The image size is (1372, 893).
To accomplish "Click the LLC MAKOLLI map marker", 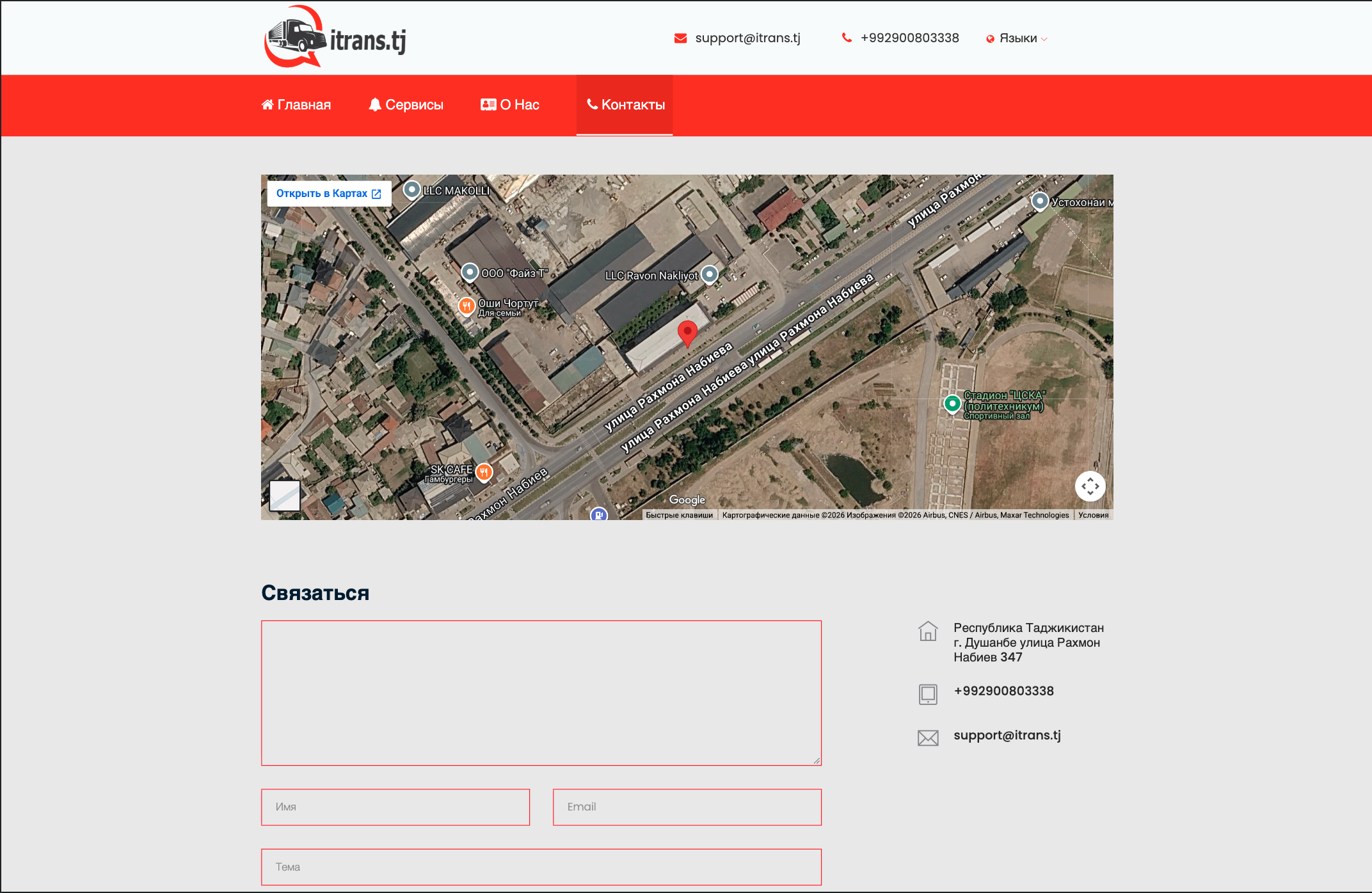I will 412,190.
